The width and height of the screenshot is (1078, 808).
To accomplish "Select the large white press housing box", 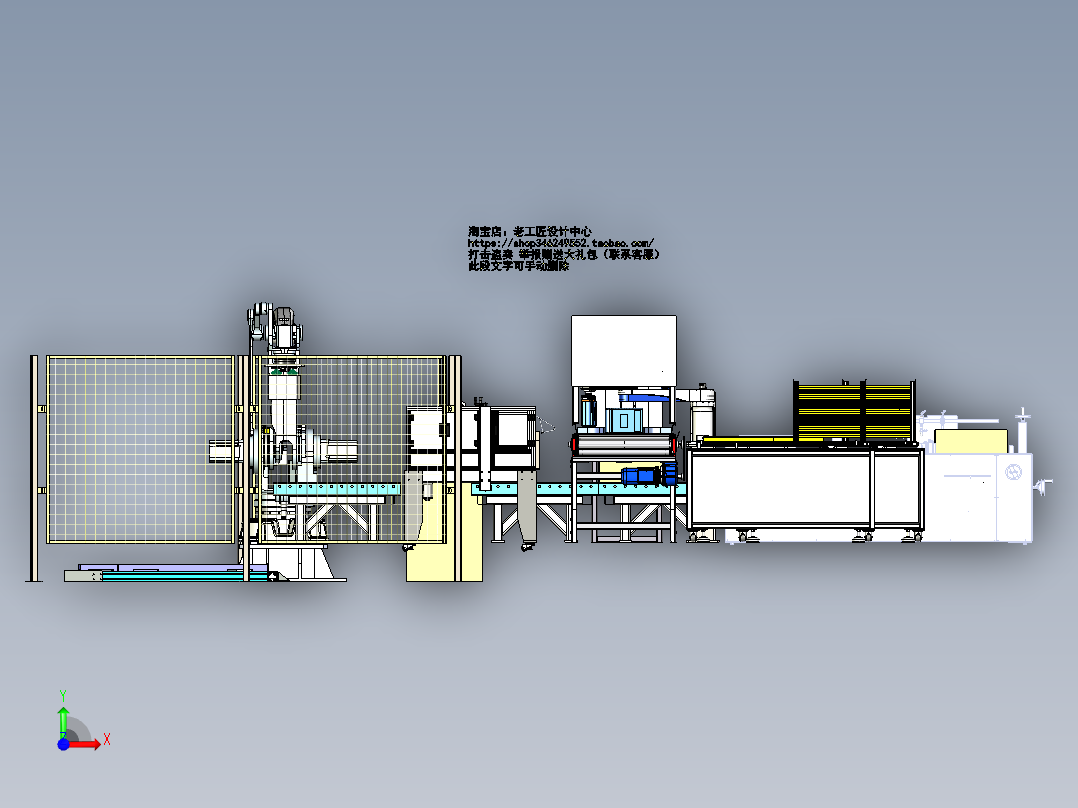I will 623,350.
